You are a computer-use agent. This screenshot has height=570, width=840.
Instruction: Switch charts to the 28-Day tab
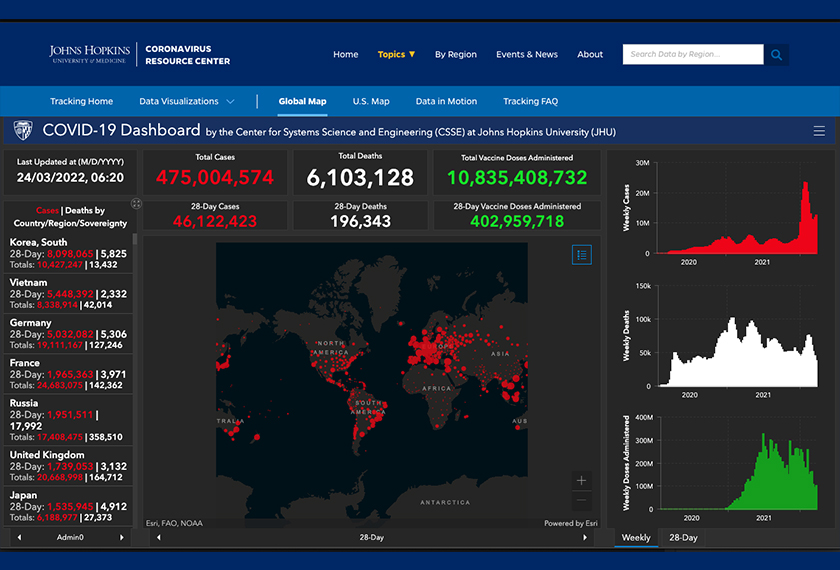tap(683, 538)
